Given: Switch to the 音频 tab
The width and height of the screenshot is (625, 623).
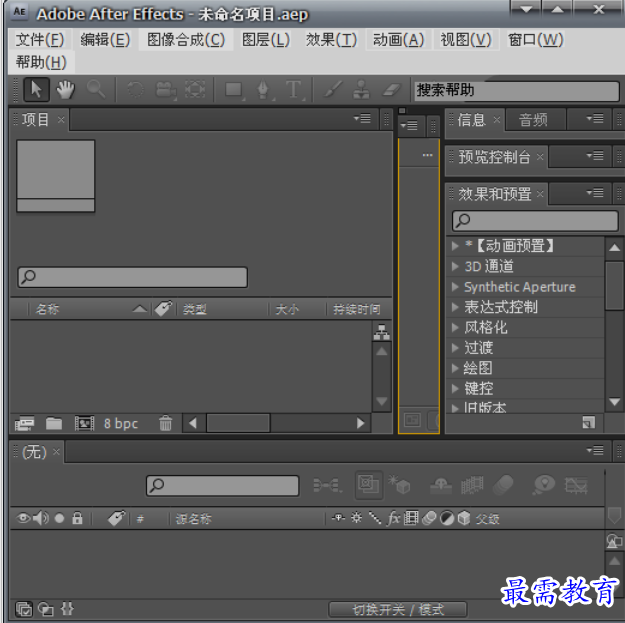Looking at the screenshot, I should coord(533,120).
